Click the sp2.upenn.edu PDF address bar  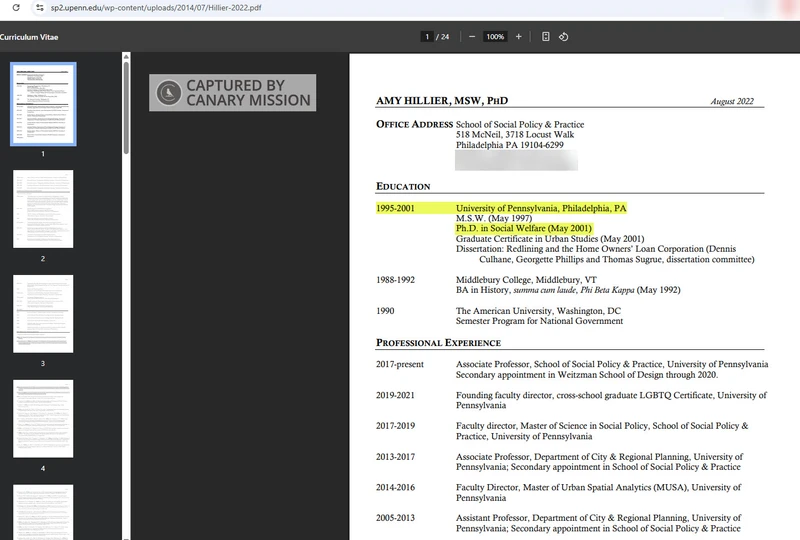coord(156,8)
